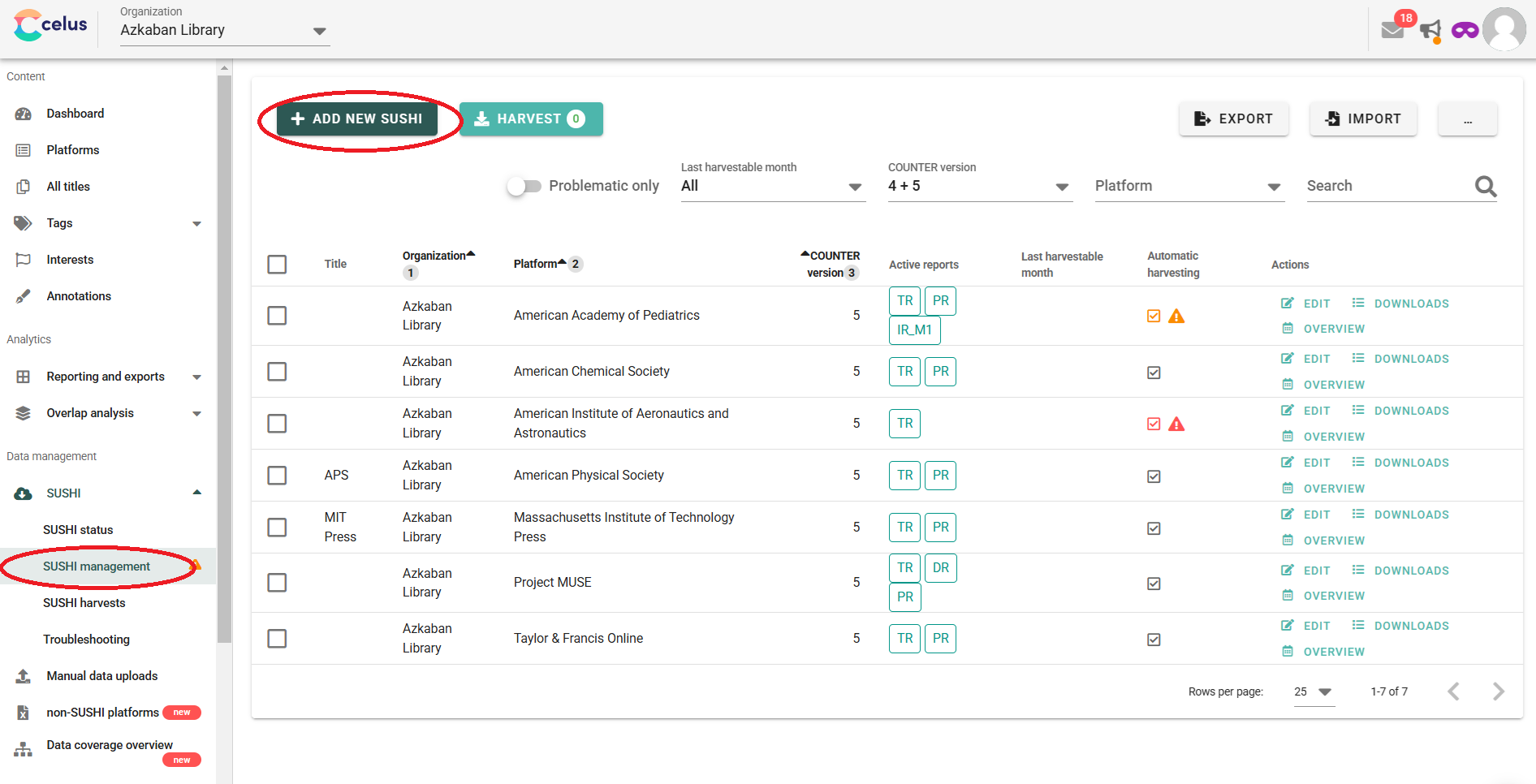Toggle Problematic only switch

pos(524,187)
